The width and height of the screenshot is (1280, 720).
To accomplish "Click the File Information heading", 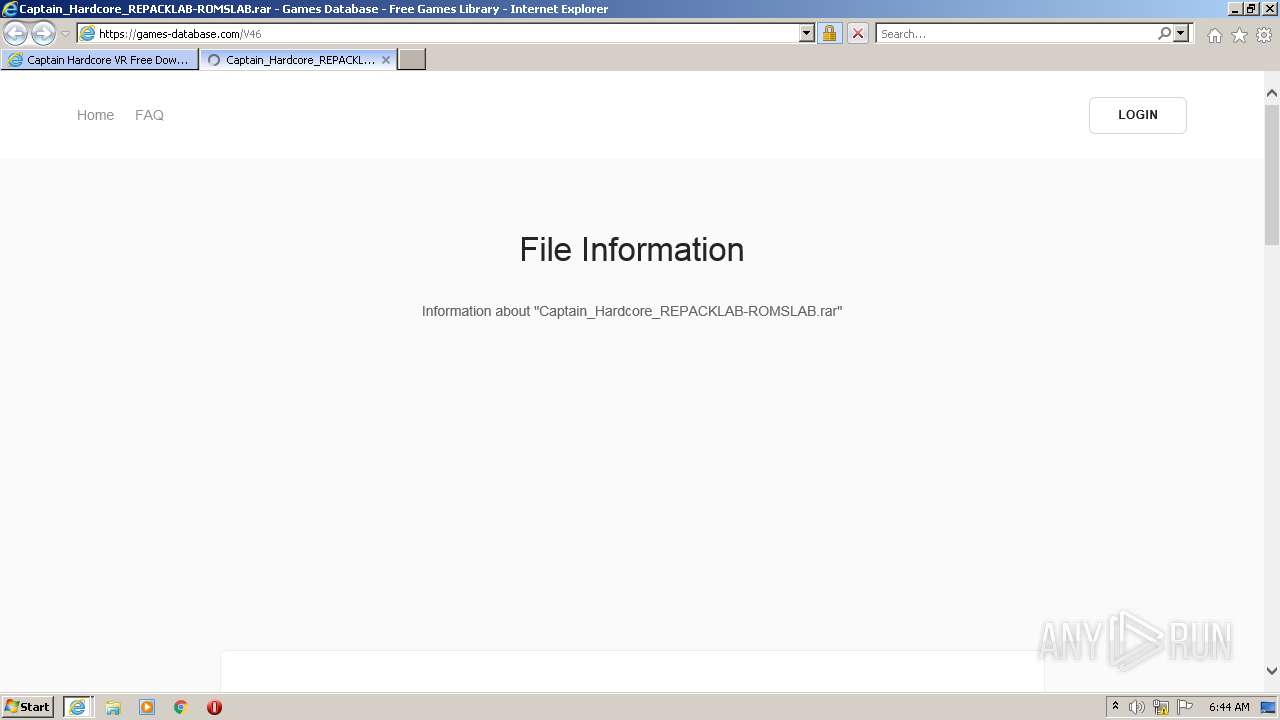I will tap(632, 250).
